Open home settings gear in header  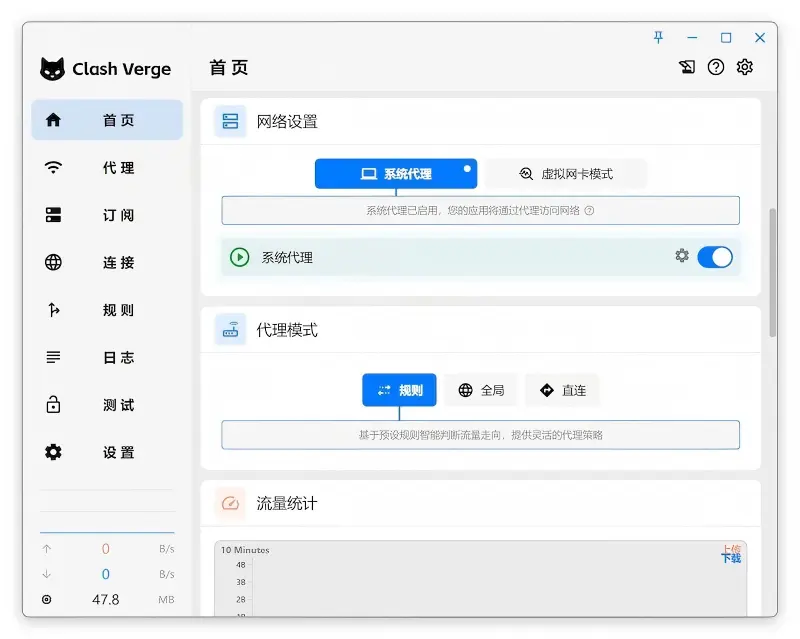point(744,67)
